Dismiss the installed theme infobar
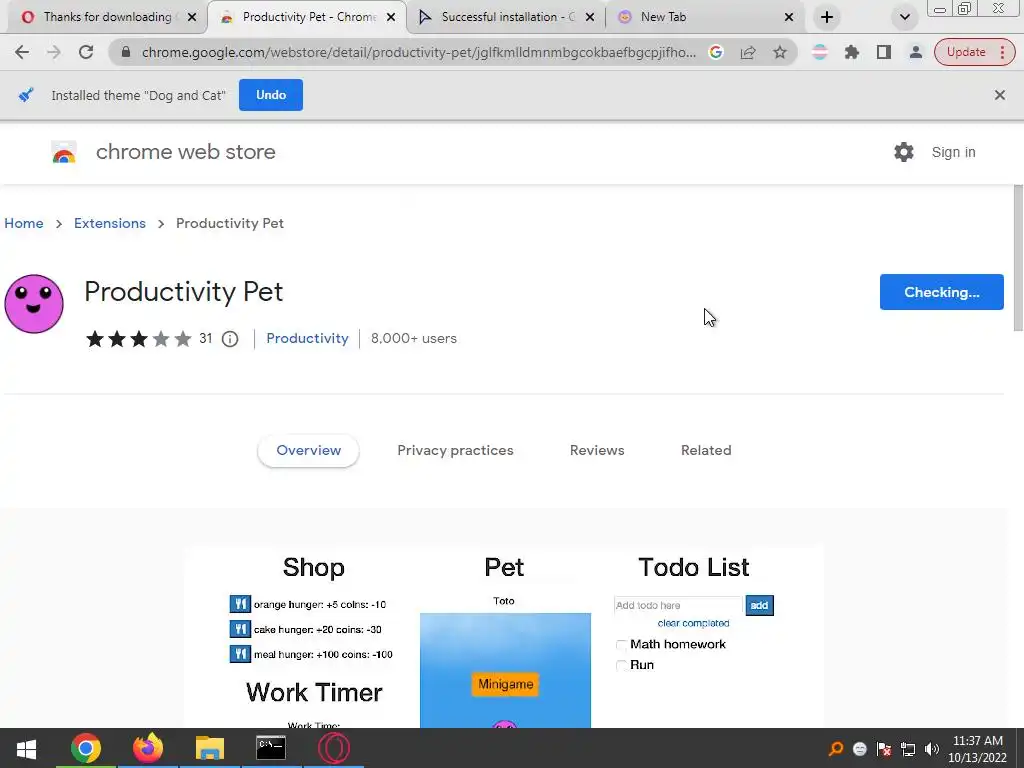 [x=1000, y=95]
